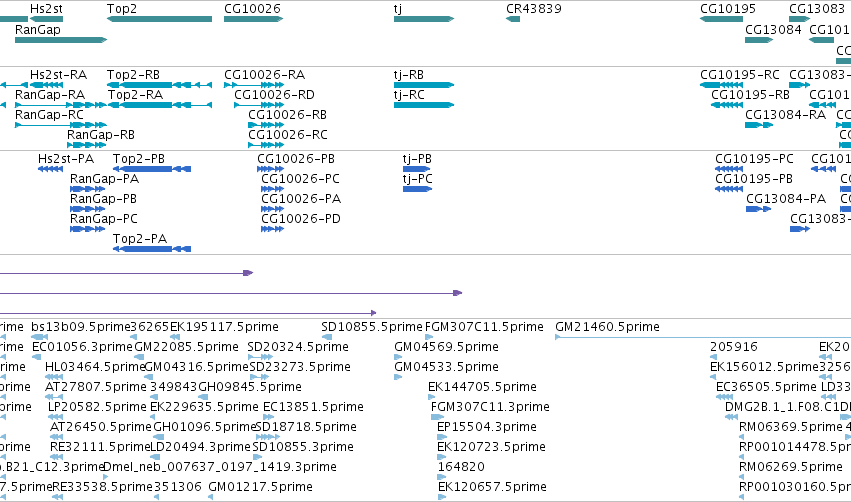
Task: Click the Top2-PB protein label
Action: coord(139,158)
